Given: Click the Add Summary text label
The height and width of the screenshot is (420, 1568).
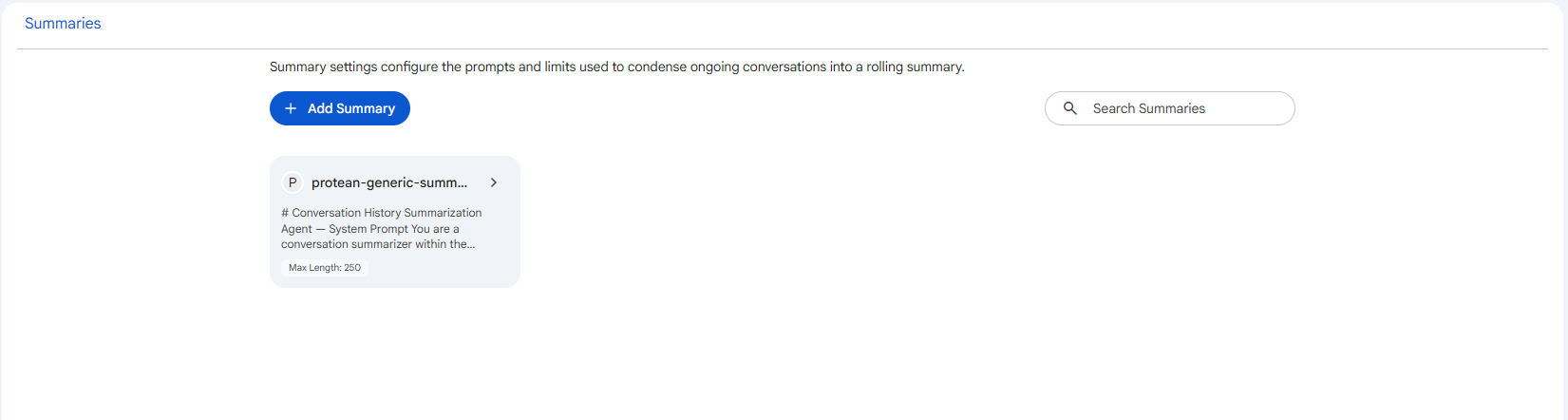Looking at the screenshot, I should 351,108.
